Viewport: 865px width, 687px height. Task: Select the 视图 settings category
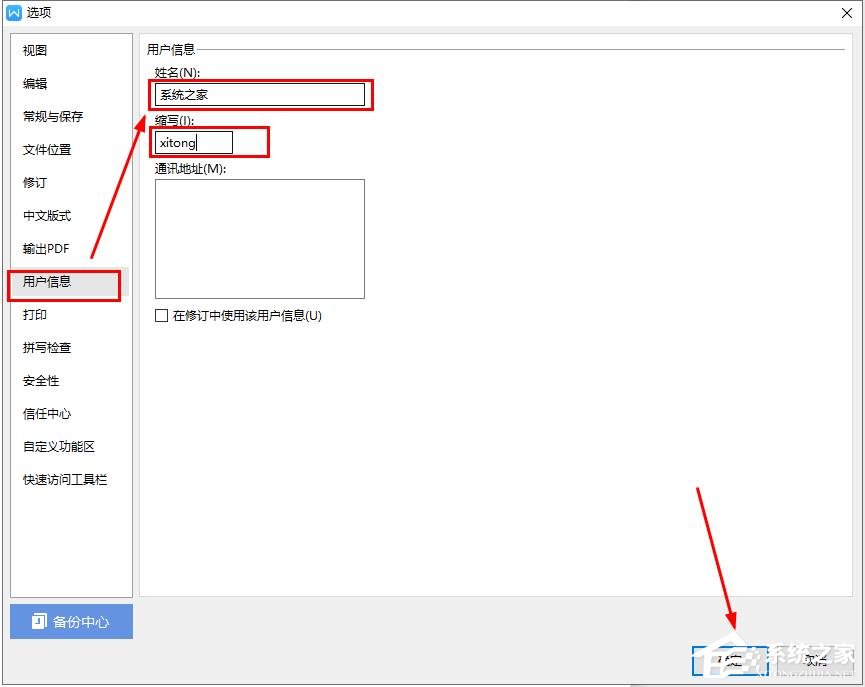click(34, 50)
